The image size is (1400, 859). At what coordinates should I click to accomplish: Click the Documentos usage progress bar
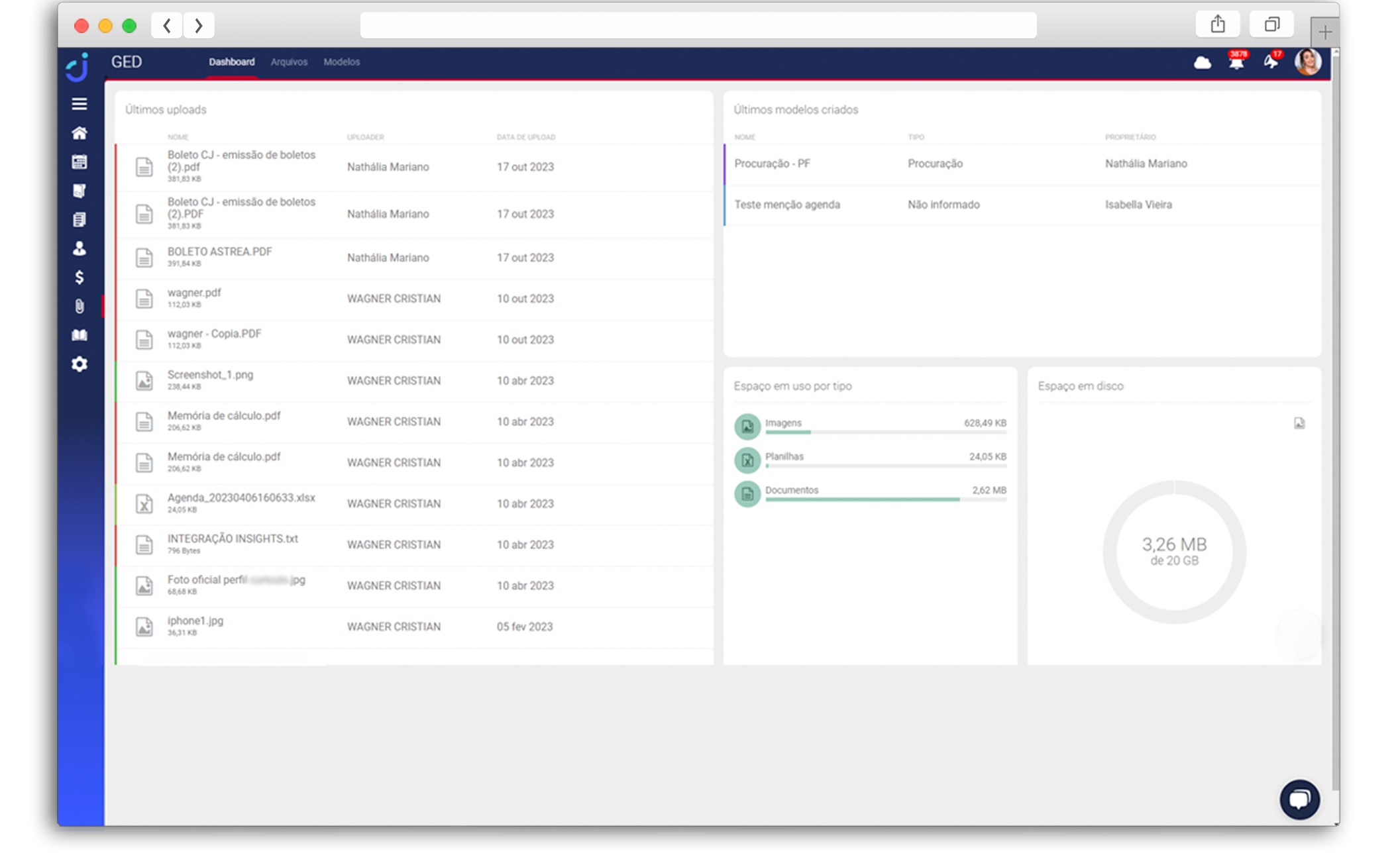coord(886,500)
